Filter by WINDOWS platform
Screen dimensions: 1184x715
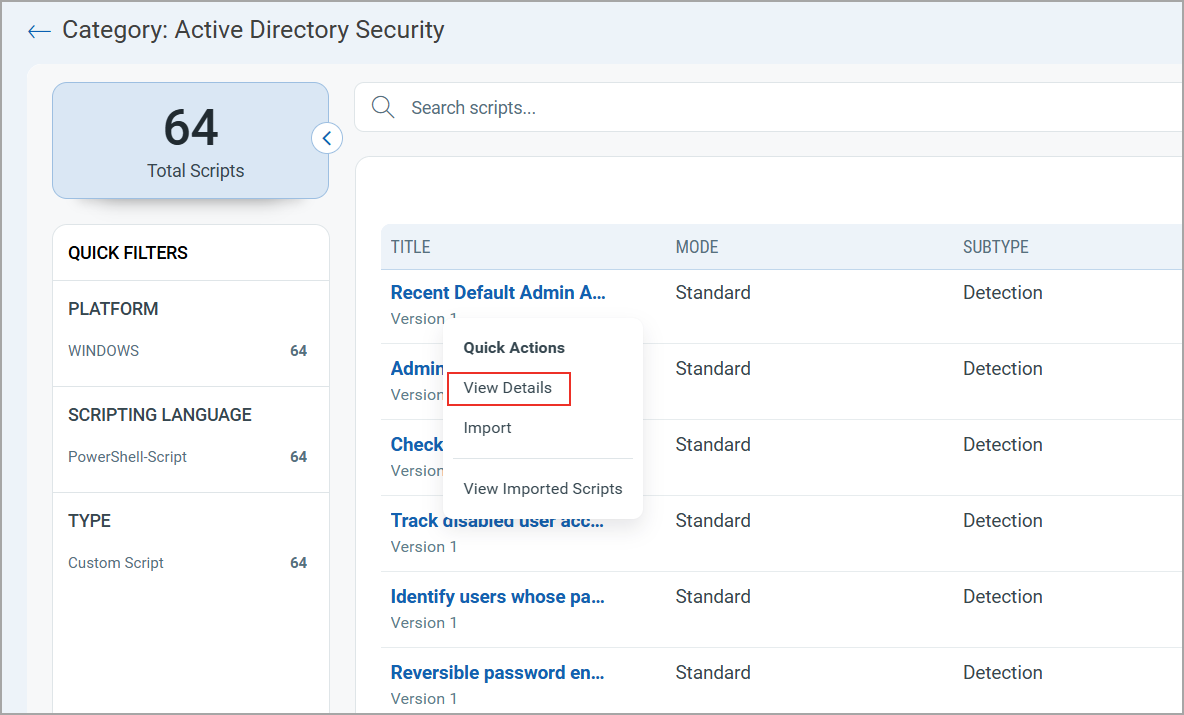[104, 351]
